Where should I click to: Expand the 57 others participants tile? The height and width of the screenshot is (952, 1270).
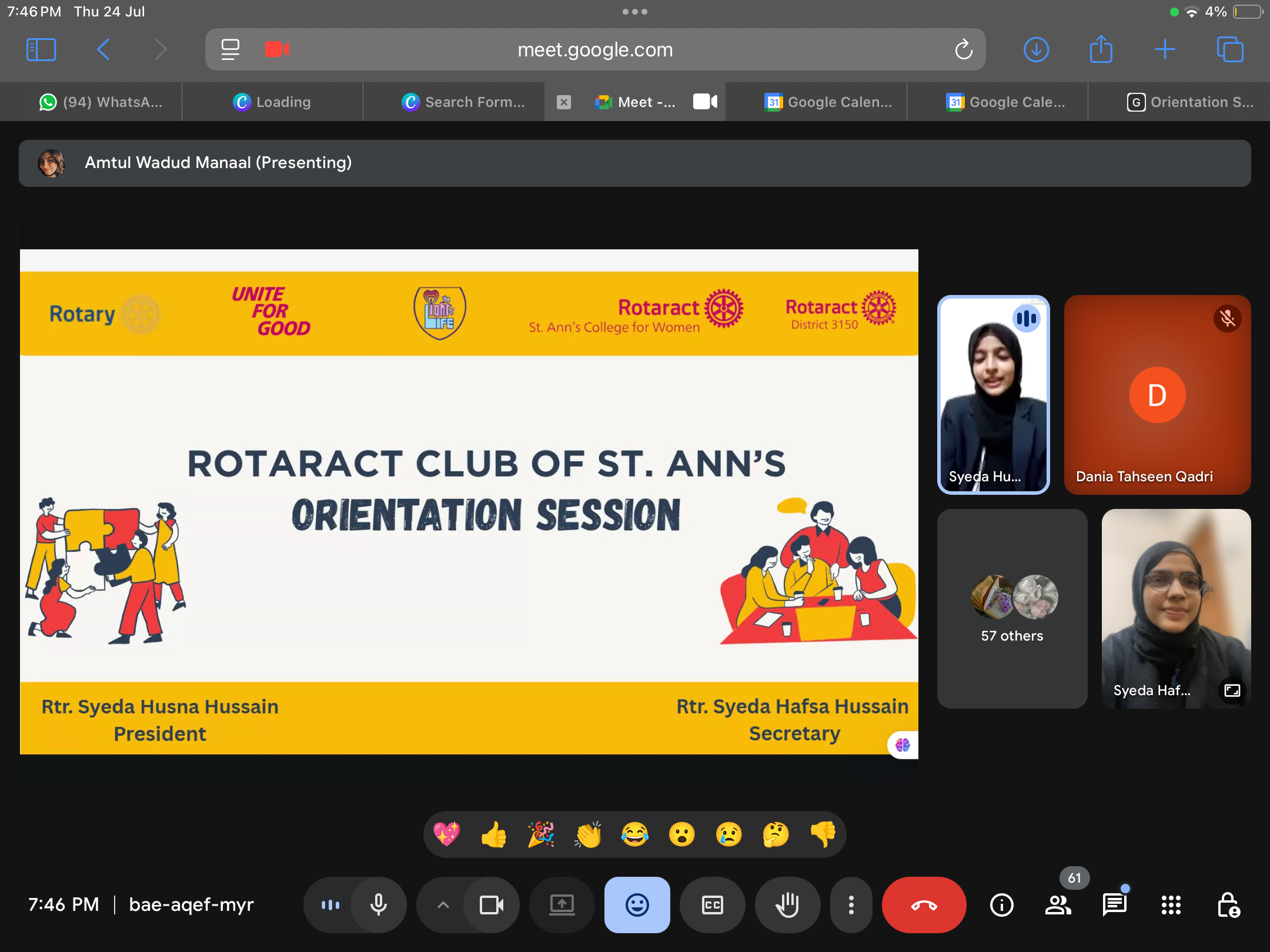[x=1012, y=609]
